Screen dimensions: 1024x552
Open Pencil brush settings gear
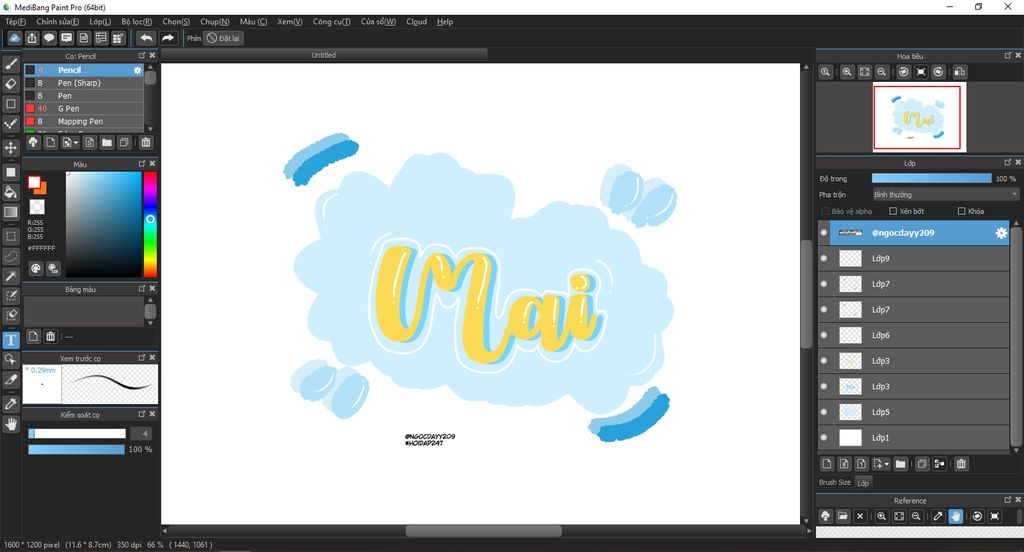coord(137,70)
